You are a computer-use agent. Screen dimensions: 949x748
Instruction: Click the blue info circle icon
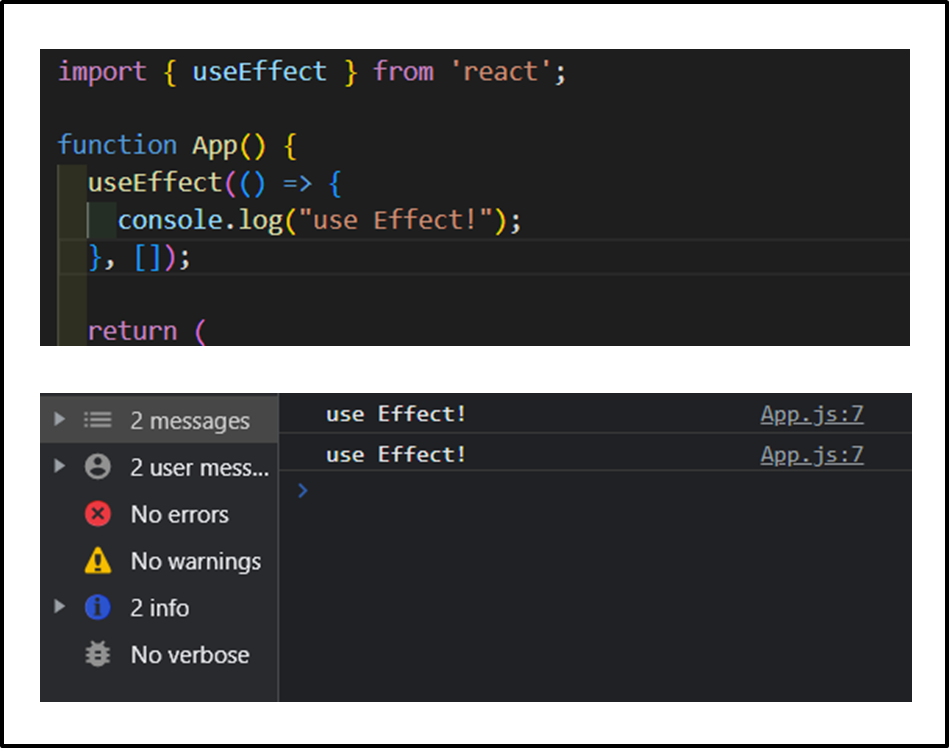(97, 608)
